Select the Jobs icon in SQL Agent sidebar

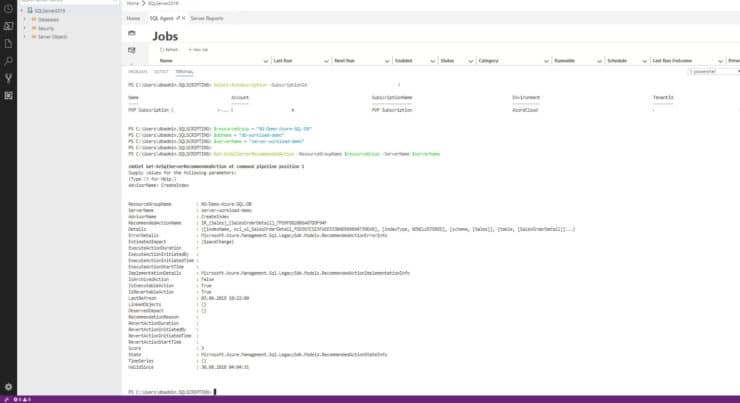coord(132,33)
